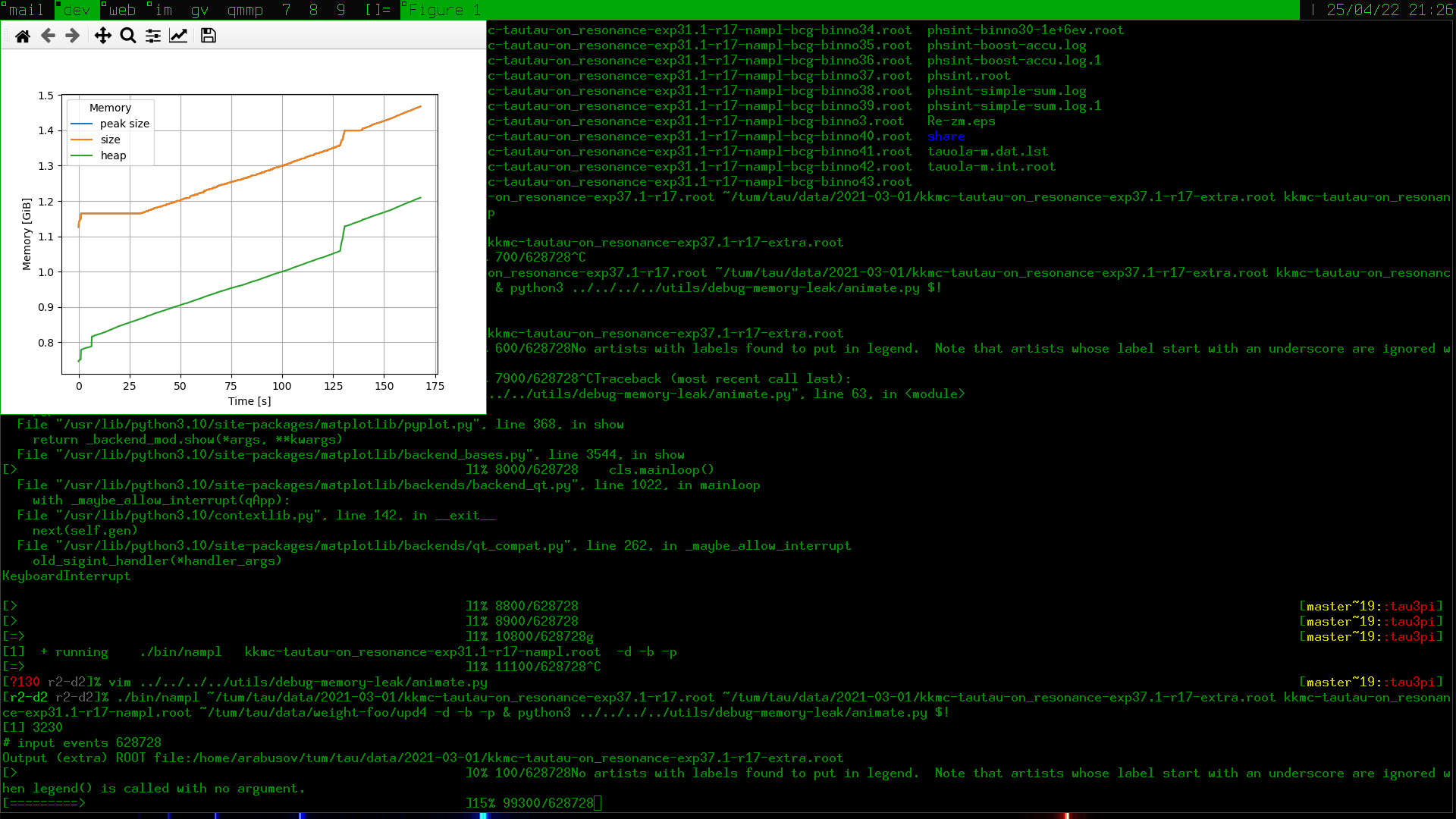1456x819 pixels.
Task: Select the qmmp workspace tag
Action: 244,10
